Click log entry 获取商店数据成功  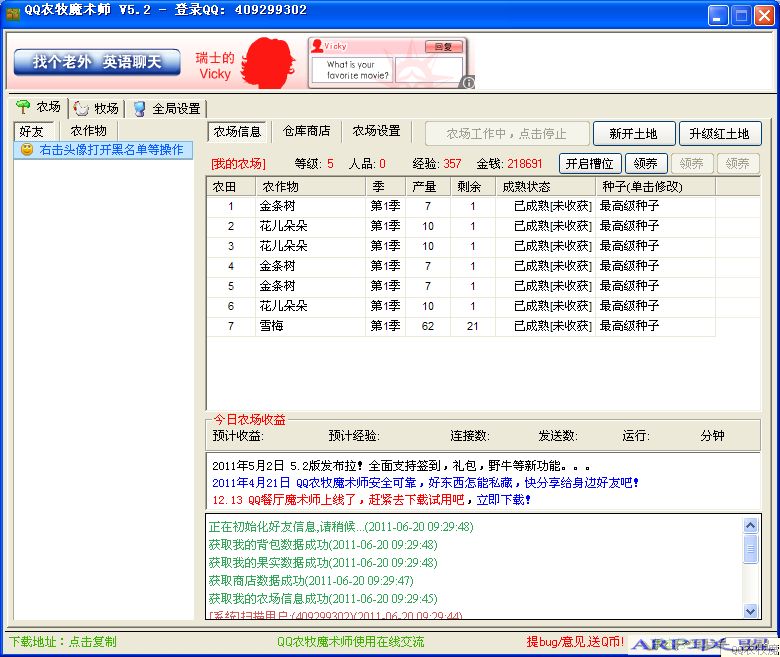click(x=311, y=580)
